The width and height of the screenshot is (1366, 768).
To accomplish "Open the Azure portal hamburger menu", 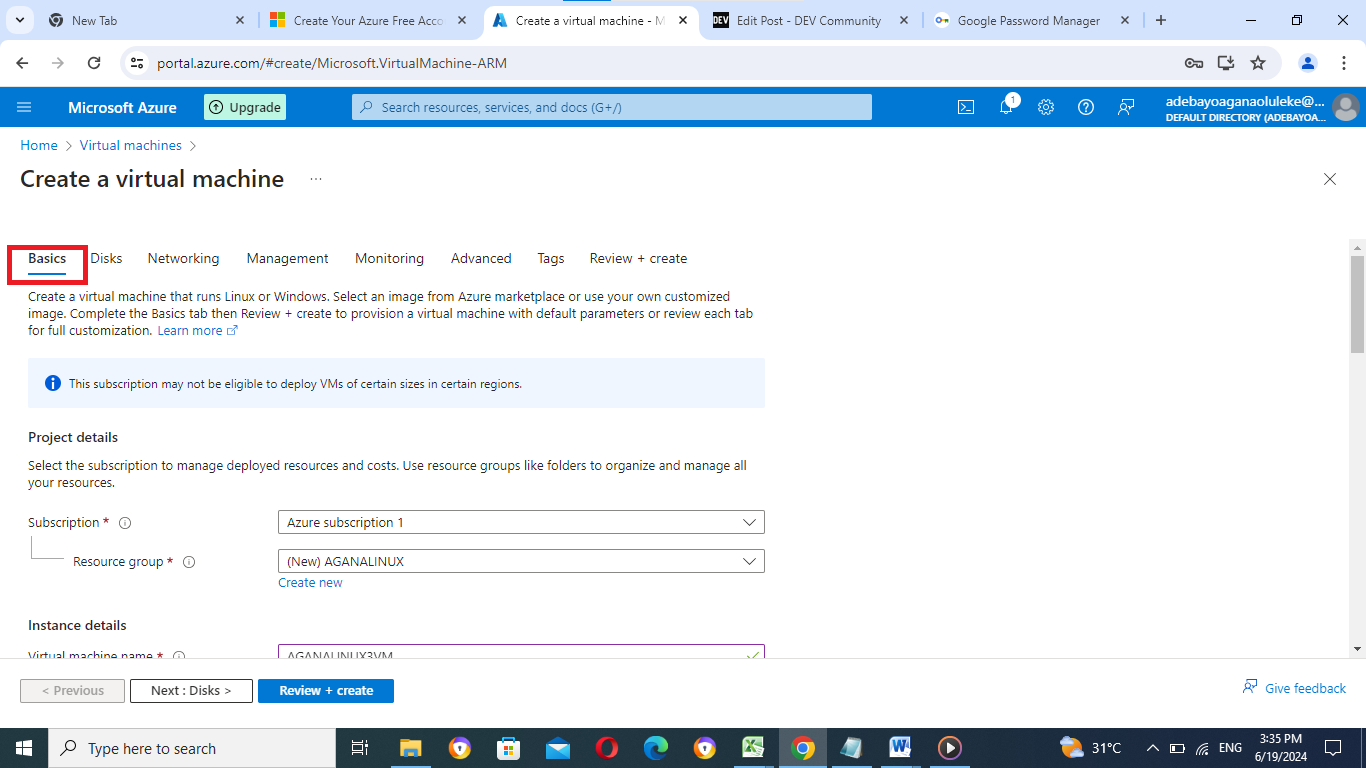I will pos(24,107).
